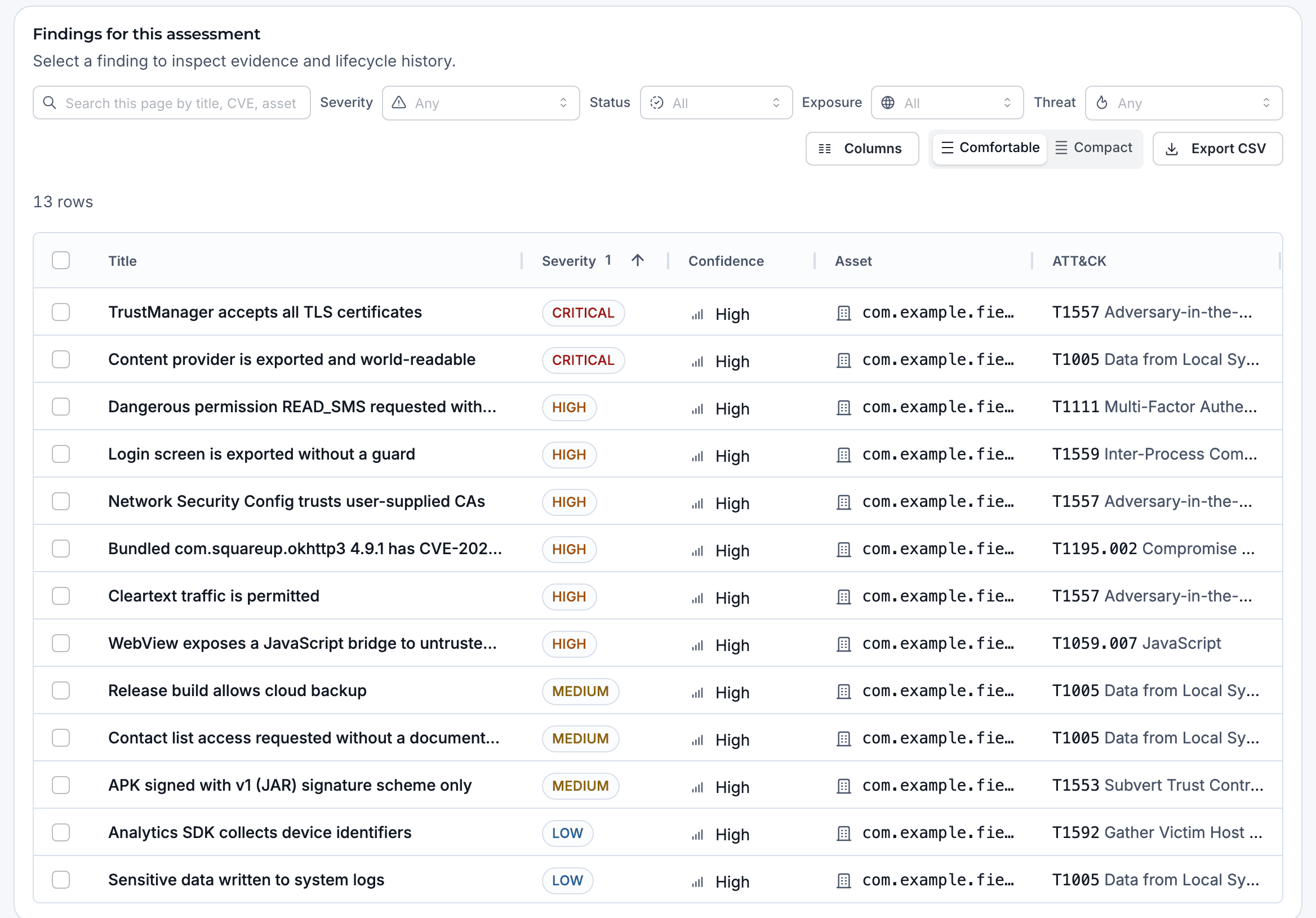
Task: Toggle the select-all checkbox in table header
Action: coord(61,260)
